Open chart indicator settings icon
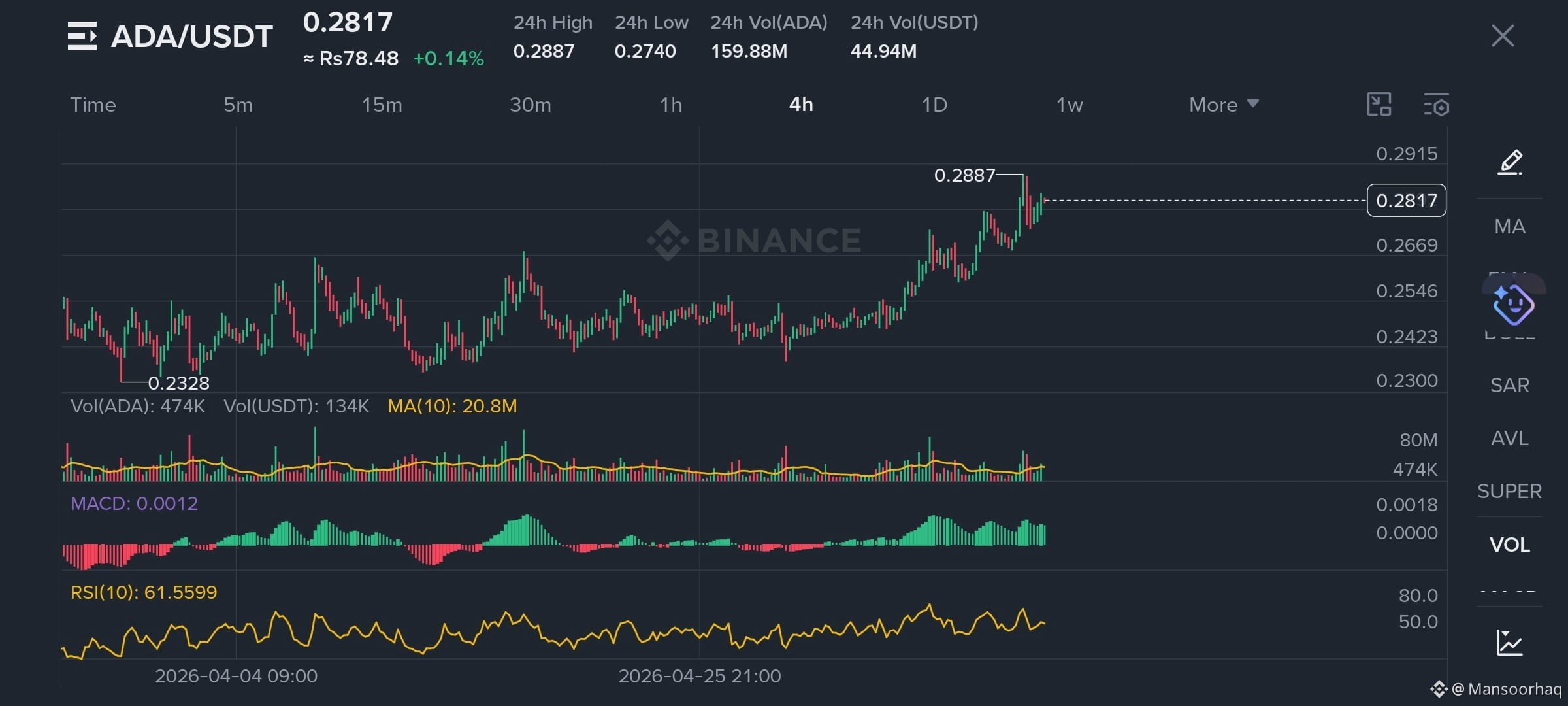The width and height of the screenshot is (1568, 706). coord(1437,105)
